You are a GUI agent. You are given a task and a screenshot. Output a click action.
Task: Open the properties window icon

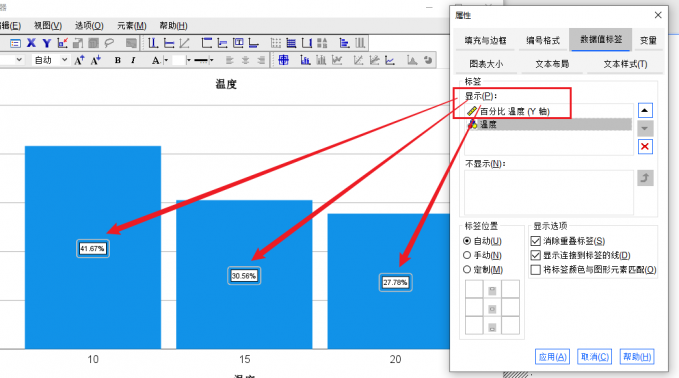pyautogui.click(x=15, y=43)
